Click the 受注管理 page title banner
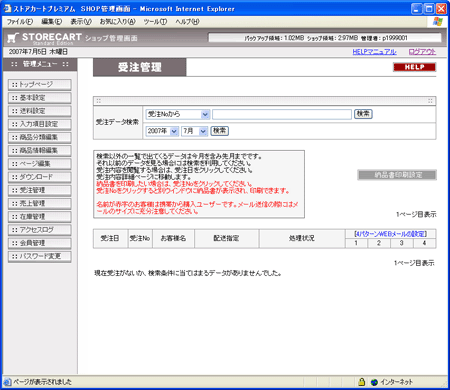 click(140, 67)
